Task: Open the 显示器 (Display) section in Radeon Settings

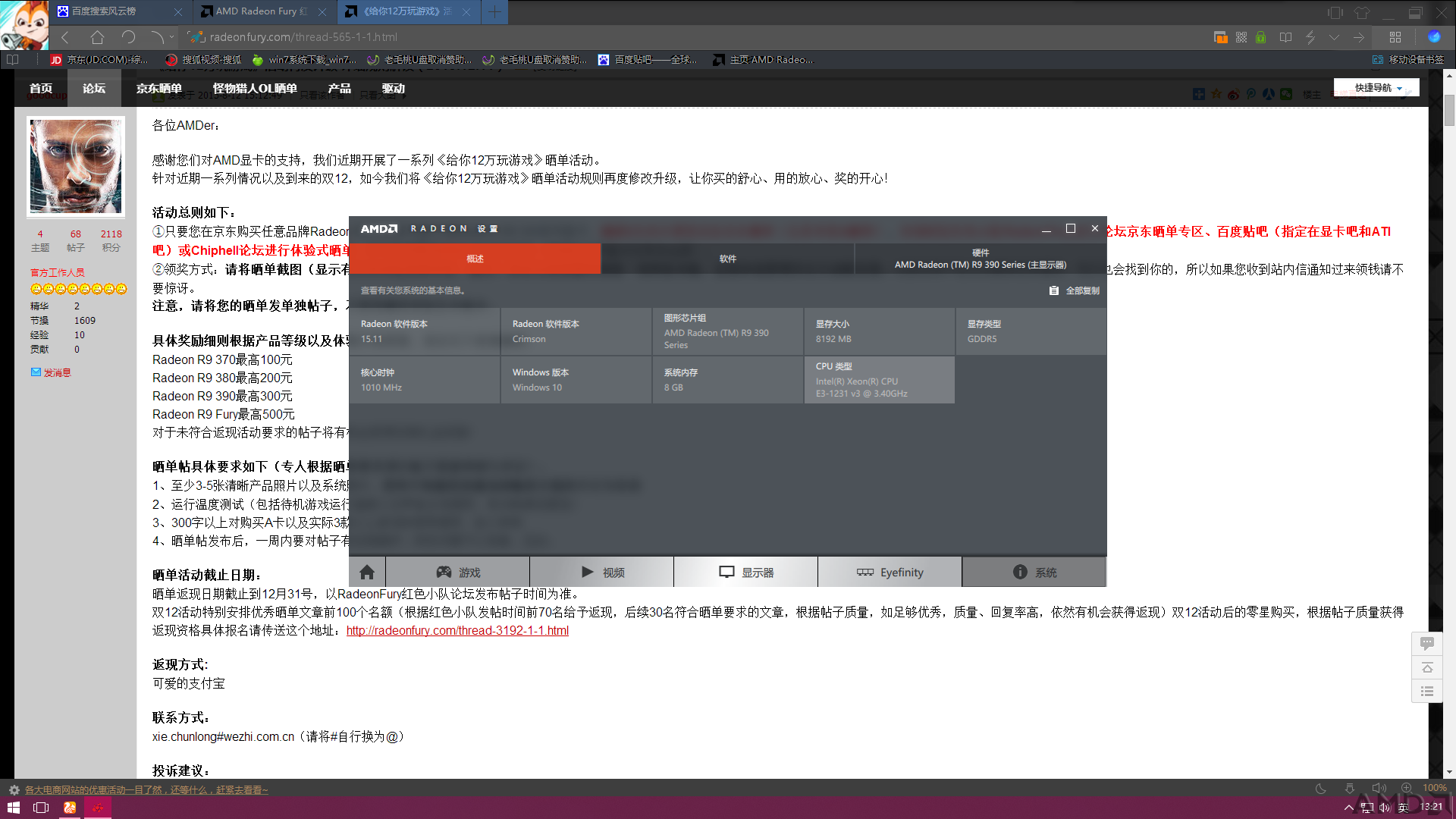Action: click(x=746, y=572)
